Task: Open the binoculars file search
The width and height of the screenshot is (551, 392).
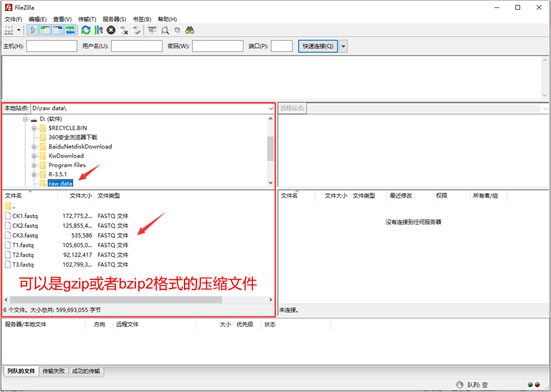Action: 190,30
